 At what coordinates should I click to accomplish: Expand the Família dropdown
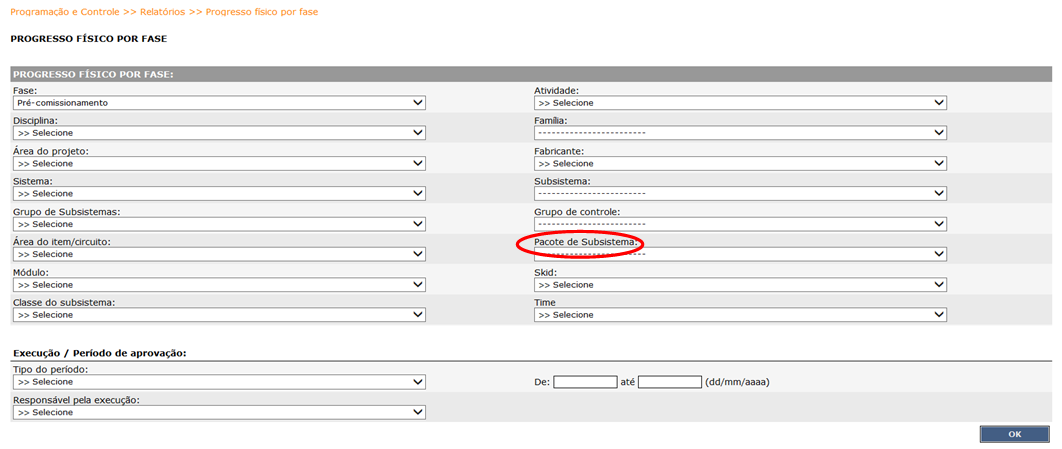[740, 133]
